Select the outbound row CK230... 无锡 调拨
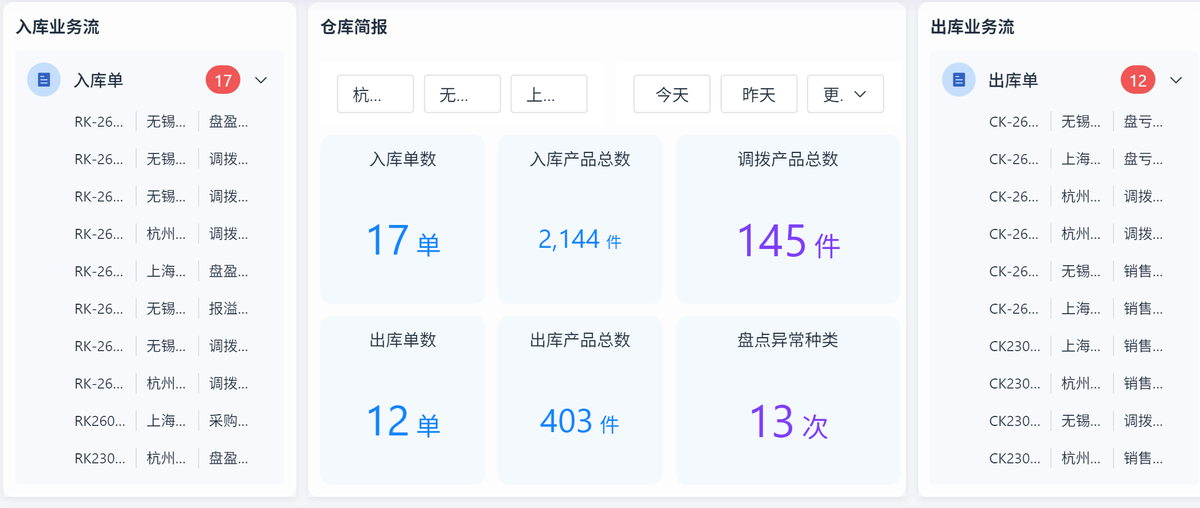 pos(1079,421)
